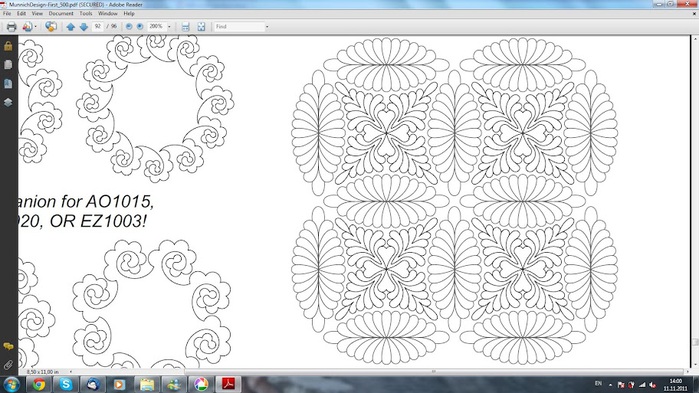This screenshot has height=393, width=699.
Task: Go to the next page arrow
Action: [x=83, y=27]
